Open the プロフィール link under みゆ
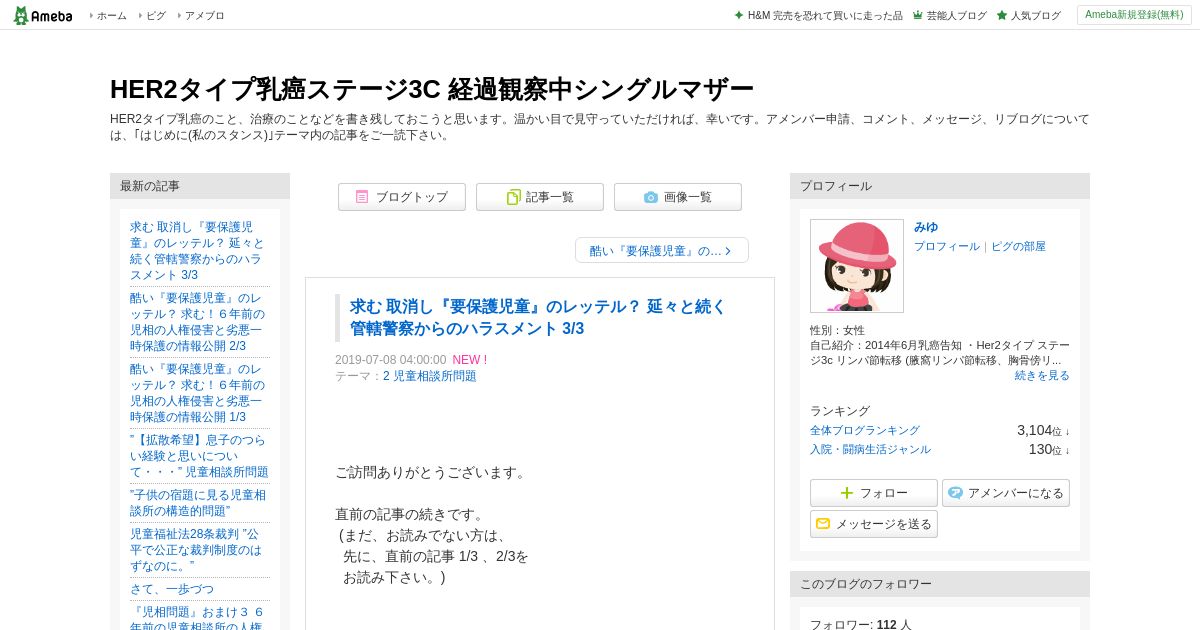Screen dimensions: 1200x630 click(x=947, y=246)
